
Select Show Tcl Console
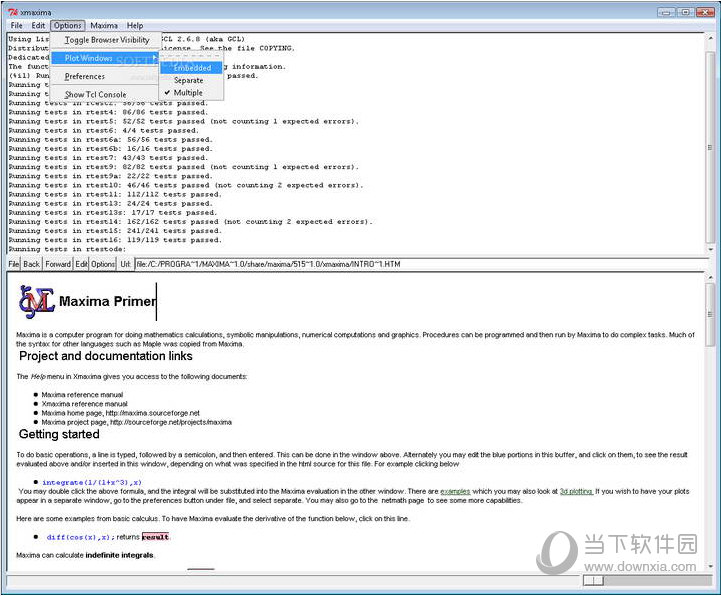pyautogui.click(x=105, y=95)
